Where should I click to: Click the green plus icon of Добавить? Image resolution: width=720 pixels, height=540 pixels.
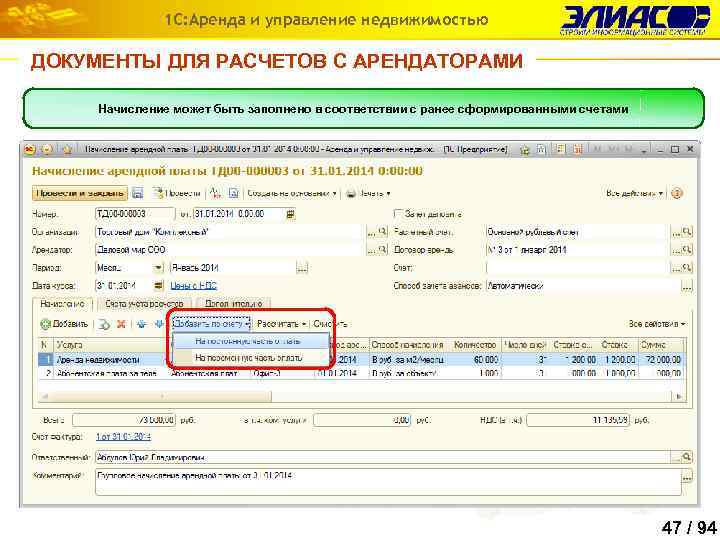click(x=45, y=324)
